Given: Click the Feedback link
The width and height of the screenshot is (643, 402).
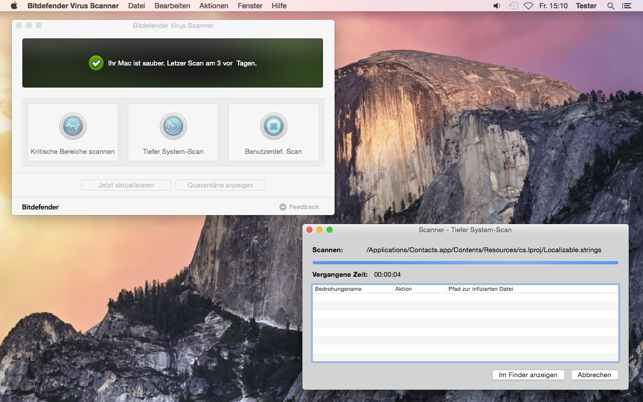Looking at the screenshot, I should point(303,207).
